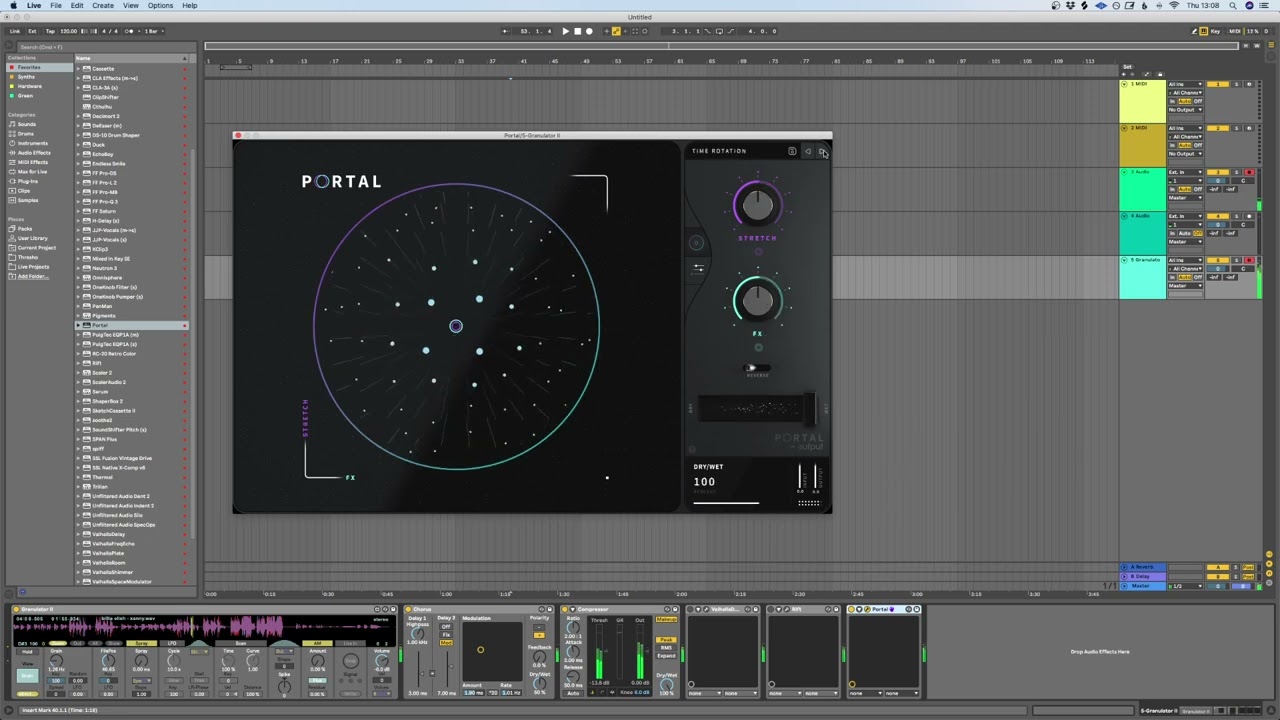Fold the 1 MIDI track
1280x720 pixels.
[1125, 84]
